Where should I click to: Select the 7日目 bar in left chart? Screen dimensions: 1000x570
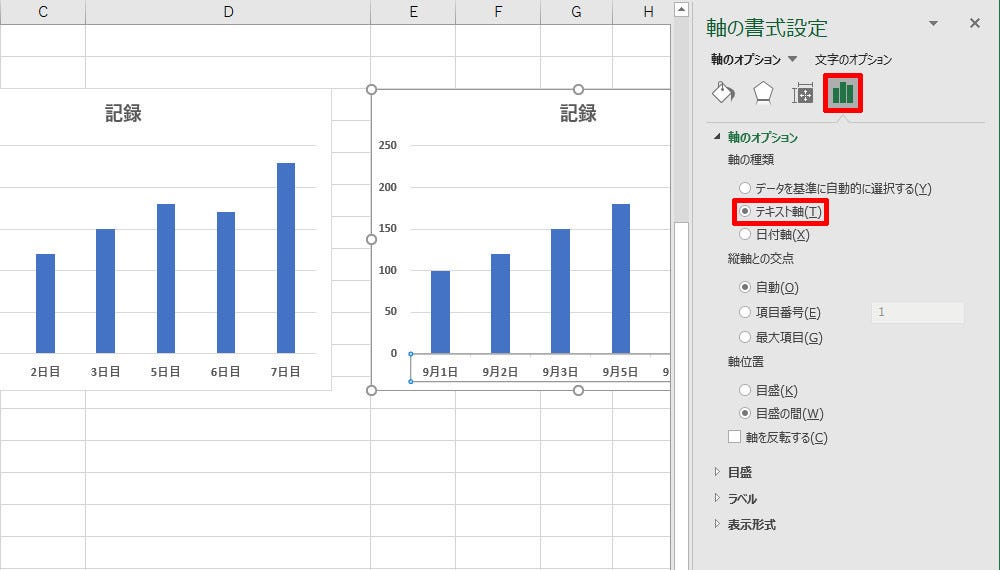[x=286, y=258]
